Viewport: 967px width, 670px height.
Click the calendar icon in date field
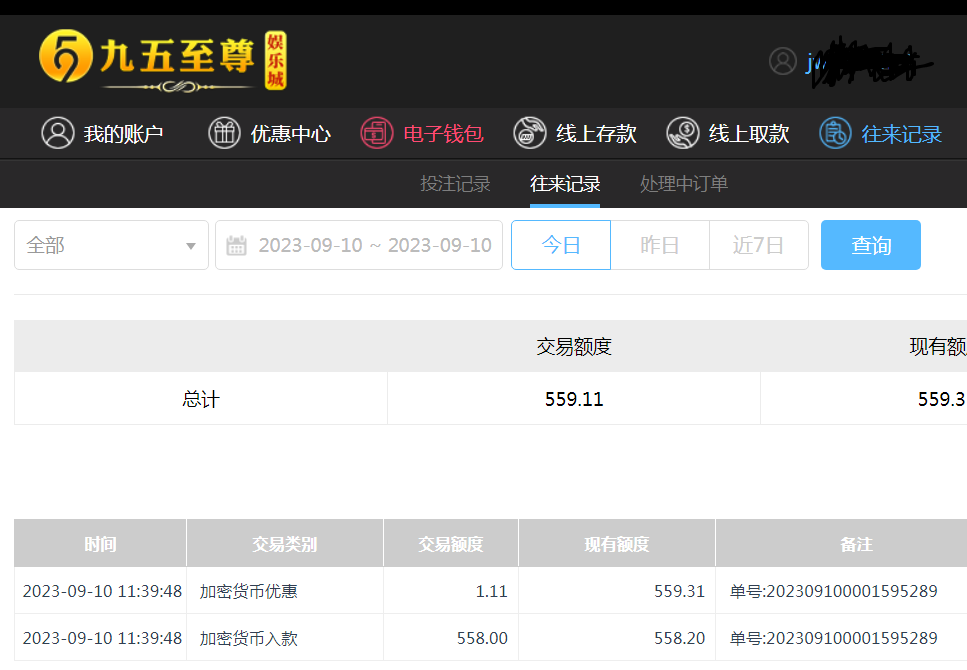tap(236, 246)
